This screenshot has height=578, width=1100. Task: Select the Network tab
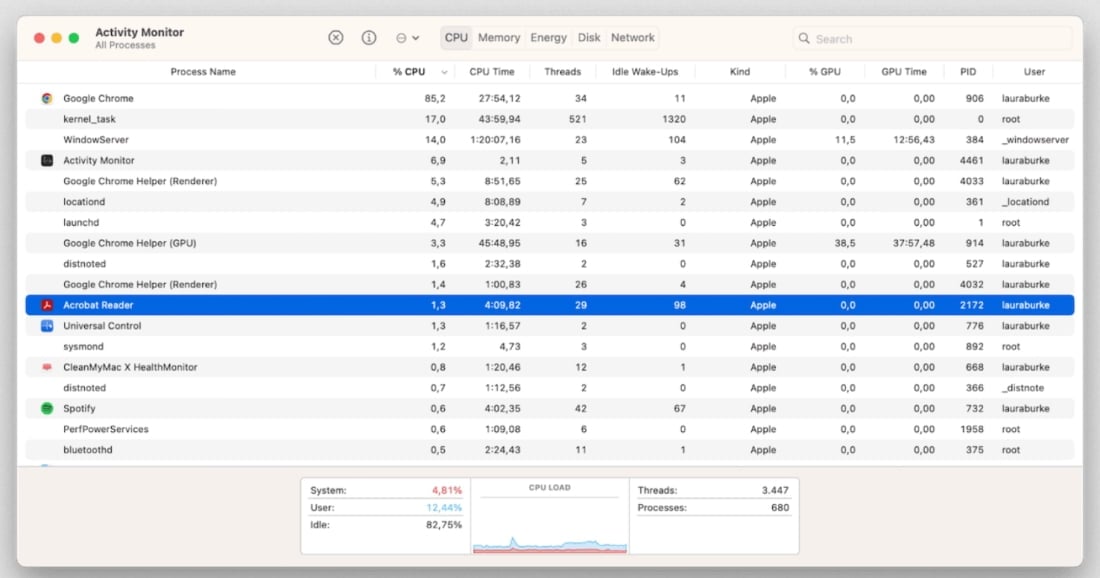(633, 38)
